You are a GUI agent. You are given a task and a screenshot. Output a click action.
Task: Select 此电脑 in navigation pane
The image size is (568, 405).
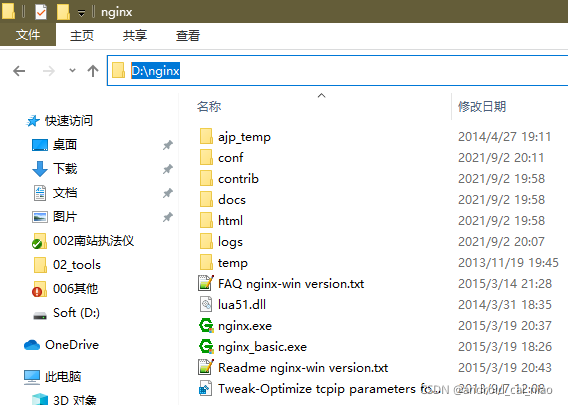pyautogui.click(x=63, y=377)
